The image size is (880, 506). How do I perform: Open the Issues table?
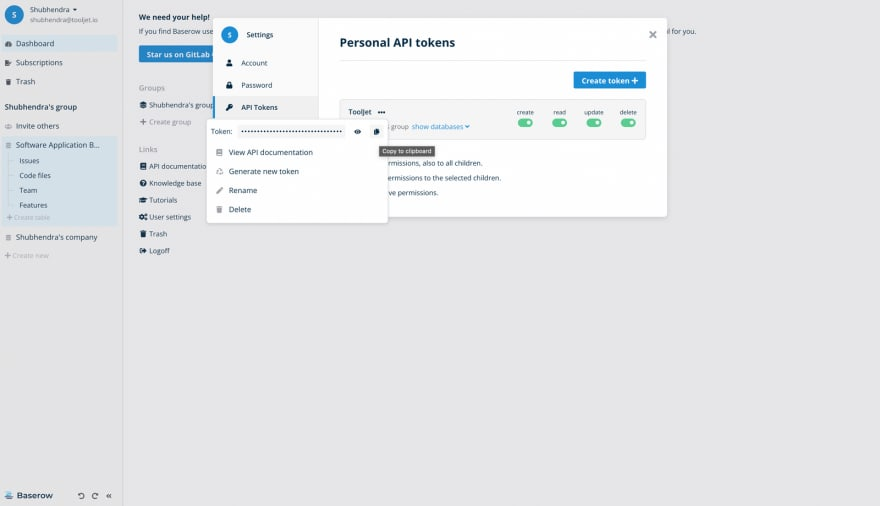pos(29,161)
